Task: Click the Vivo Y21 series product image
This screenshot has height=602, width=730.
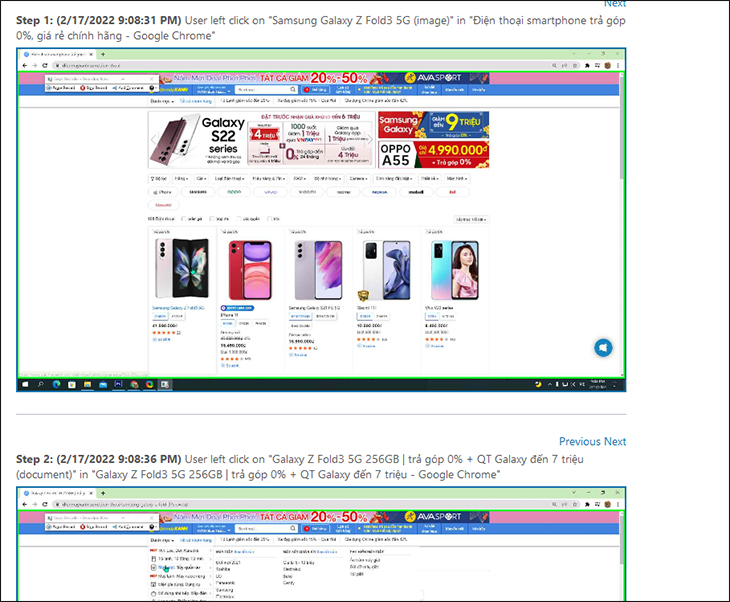Action: [454, 270]
